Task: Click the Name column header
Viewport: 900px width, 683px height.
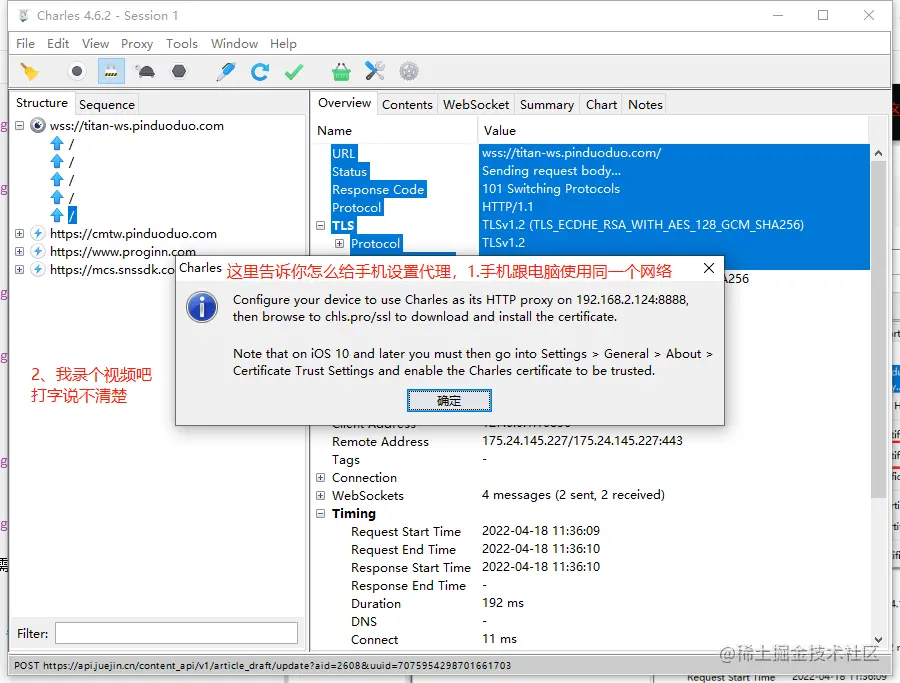Action: pyautogui.click(x=335, y=131)
